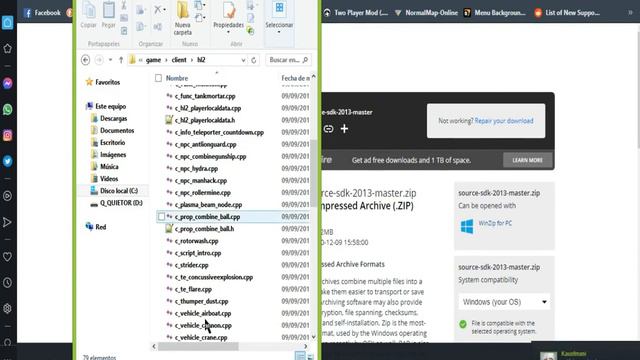Select c_npc_rollermine.cpp
The image size is (640, 360).
tap(203, 193)
